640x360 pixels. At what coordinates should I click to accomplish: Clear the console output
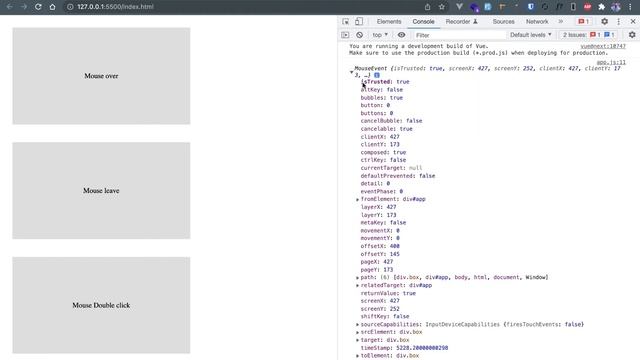359,35
